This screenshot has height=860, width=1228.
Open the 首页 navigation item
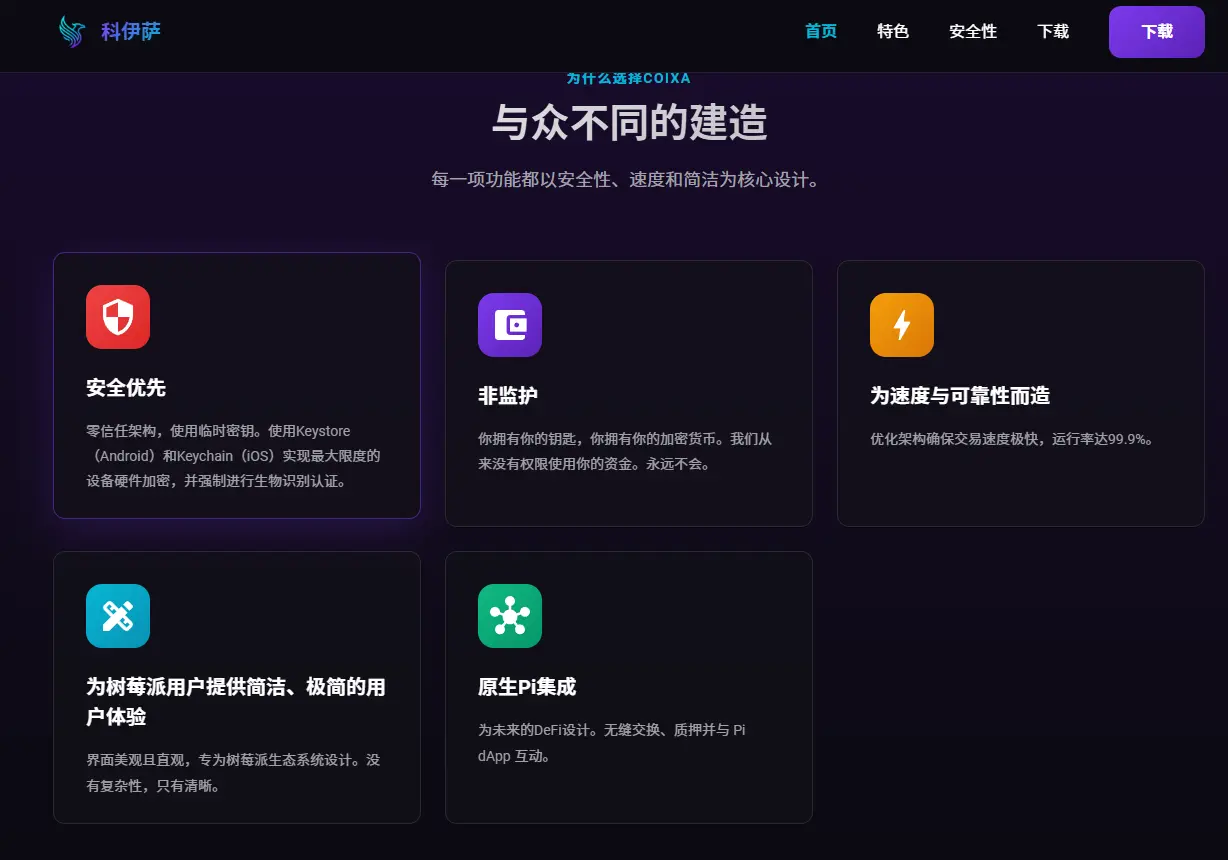pos(821,31)
